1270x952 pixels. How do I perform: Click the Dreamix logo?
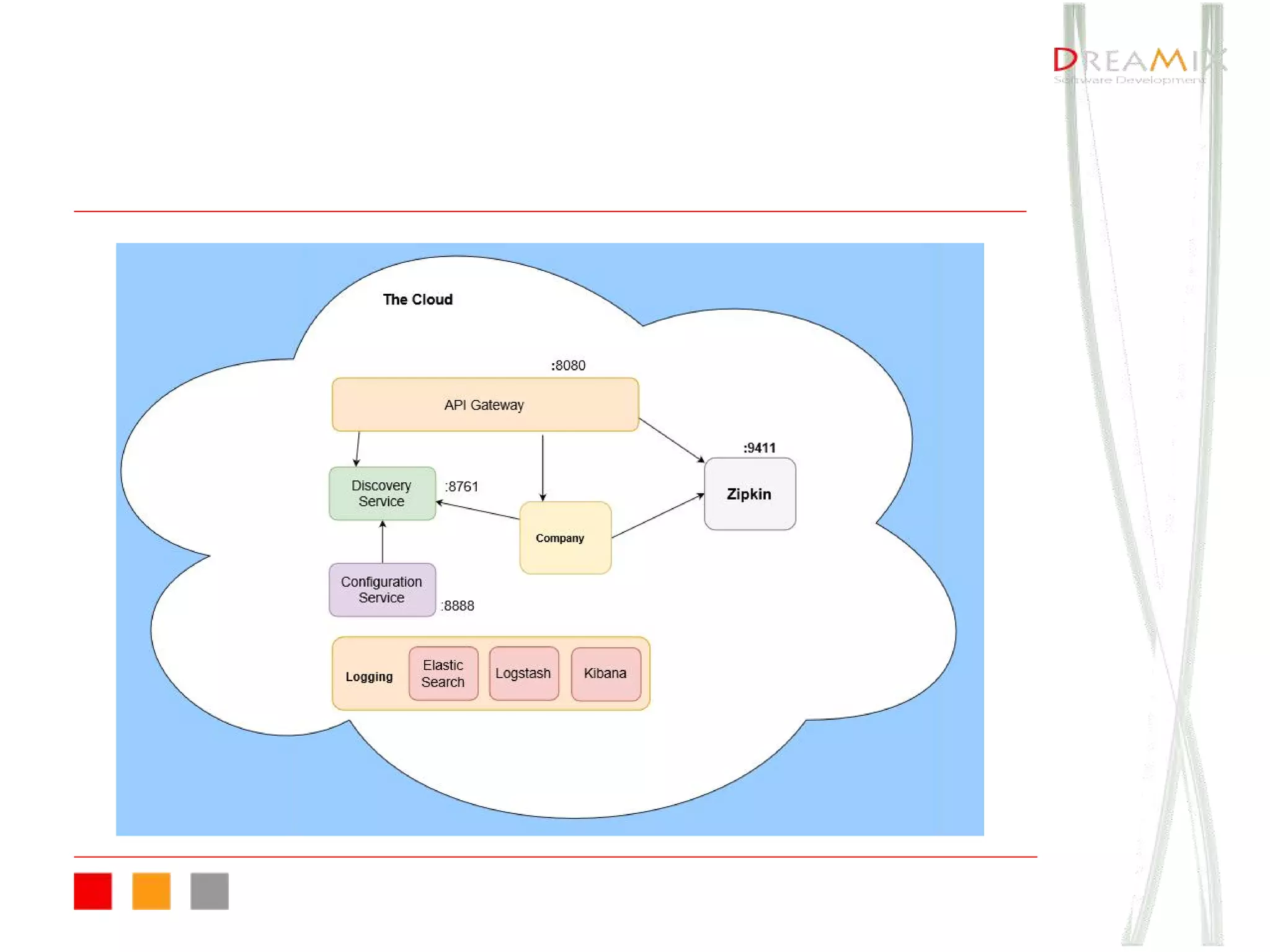(x=1139, y=60)
